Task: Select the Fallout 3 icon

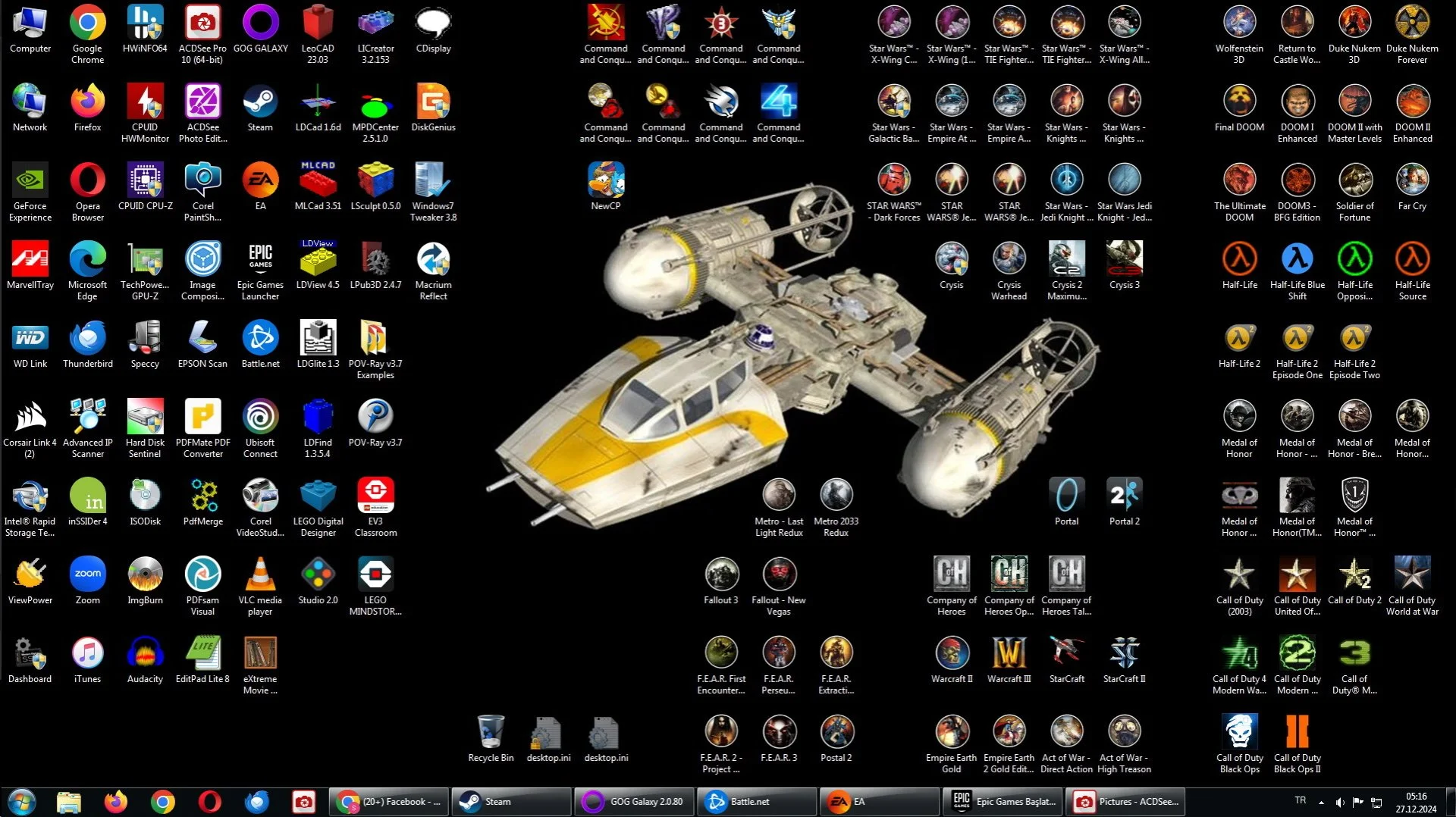Action: (x=721, y=581)
